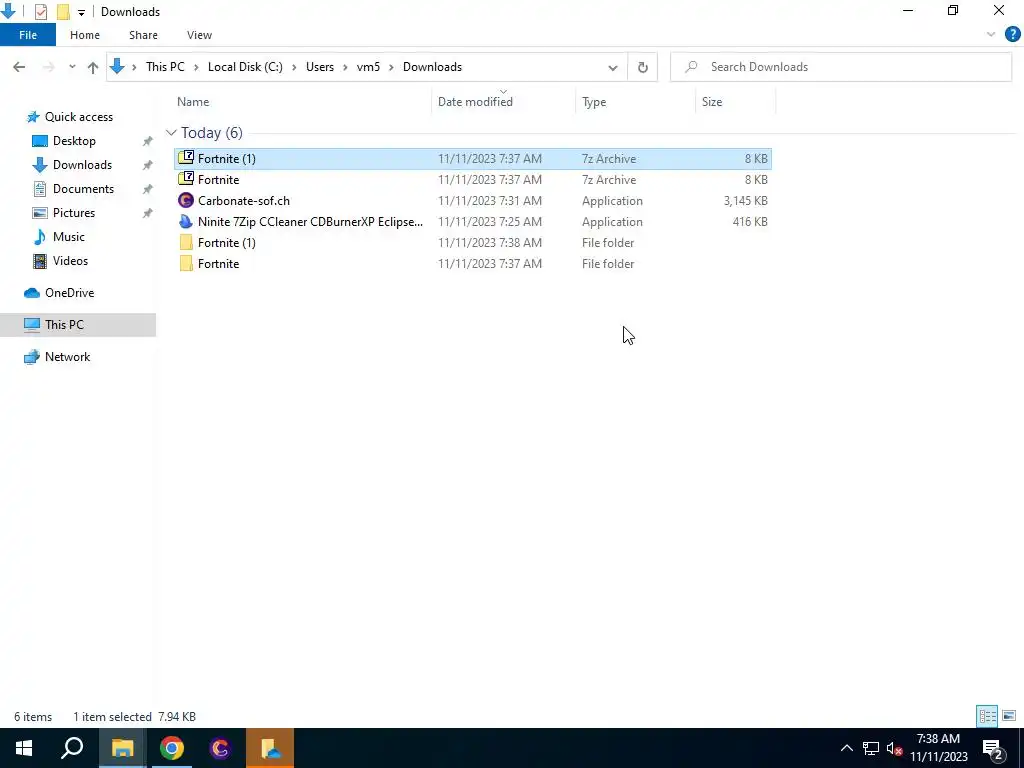
Task: Switch to the View ribbon tab
Action: 199,35
